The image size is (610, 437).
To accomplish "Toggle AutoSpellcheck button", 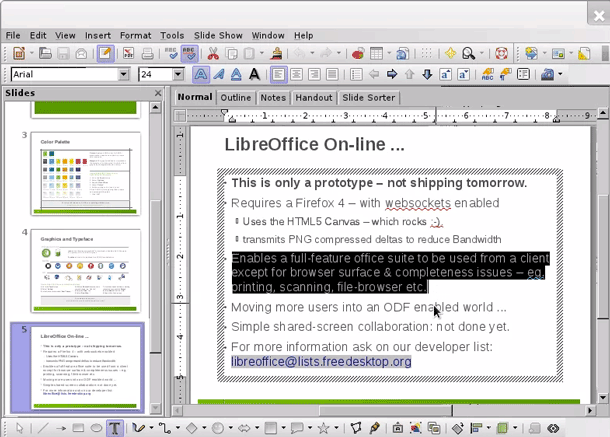I will tap(189, 53).
